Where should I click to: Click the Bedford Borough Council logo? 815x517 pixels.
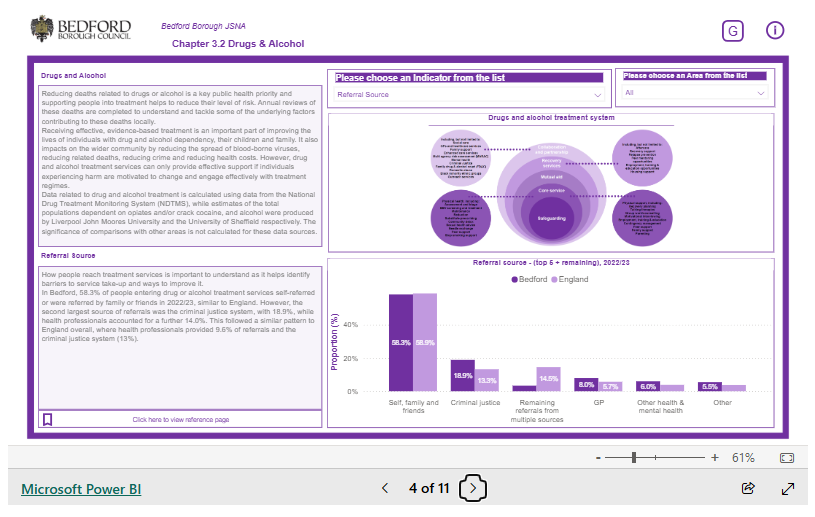[81, 29]
